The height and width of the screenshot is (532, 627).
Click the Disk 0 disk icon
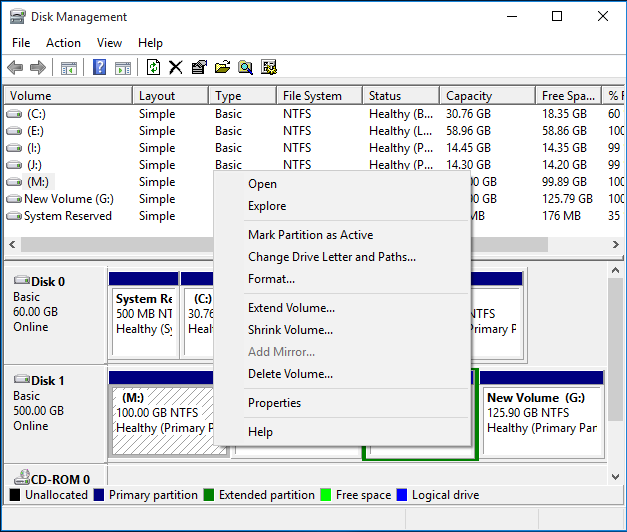point(22,280)
